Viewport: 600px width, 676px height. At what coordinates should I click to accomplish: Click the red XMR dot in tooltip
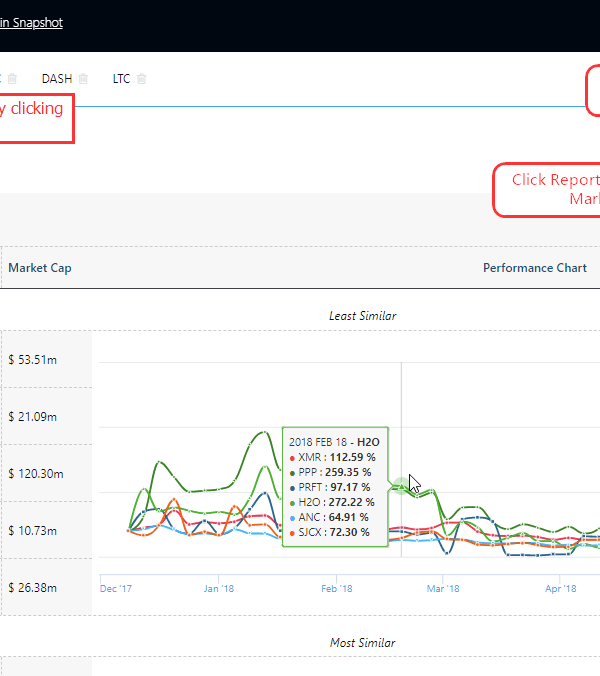(x=292, y=457)
